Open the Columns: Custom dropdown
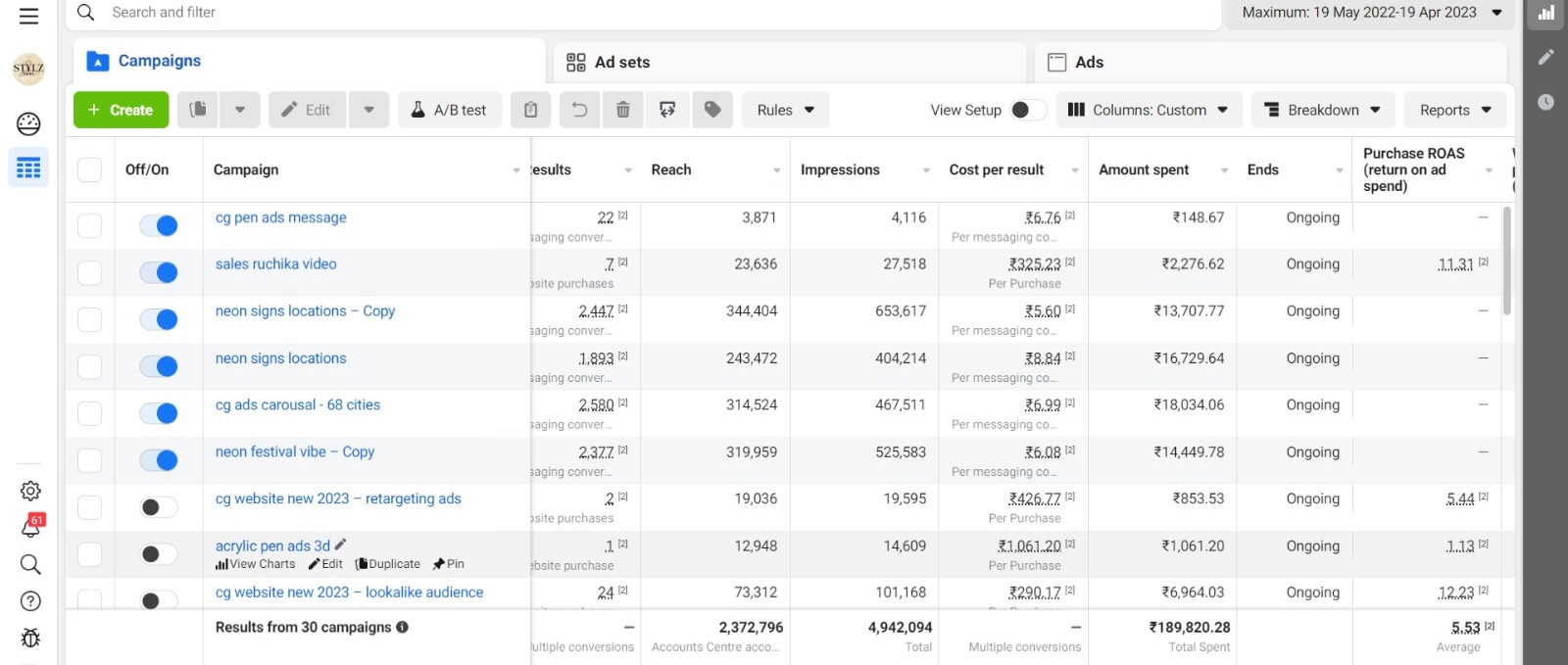 (1148, 110)
